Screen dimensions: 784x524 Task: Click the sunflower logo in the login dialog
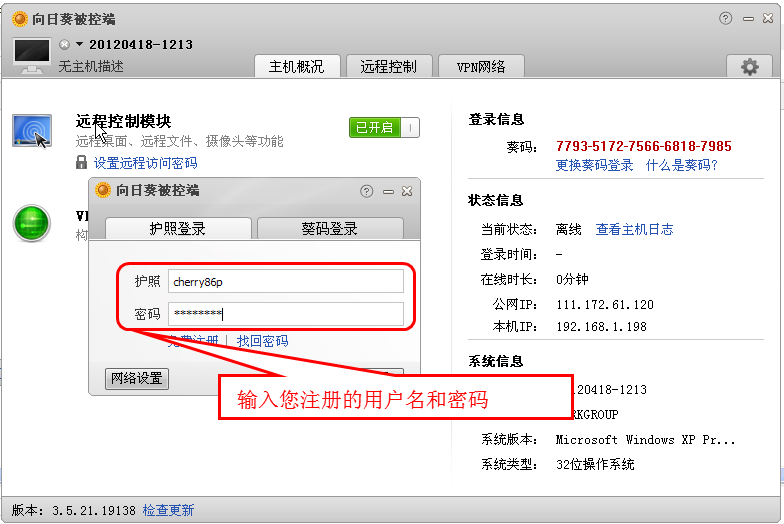click(x=103, y=190)
